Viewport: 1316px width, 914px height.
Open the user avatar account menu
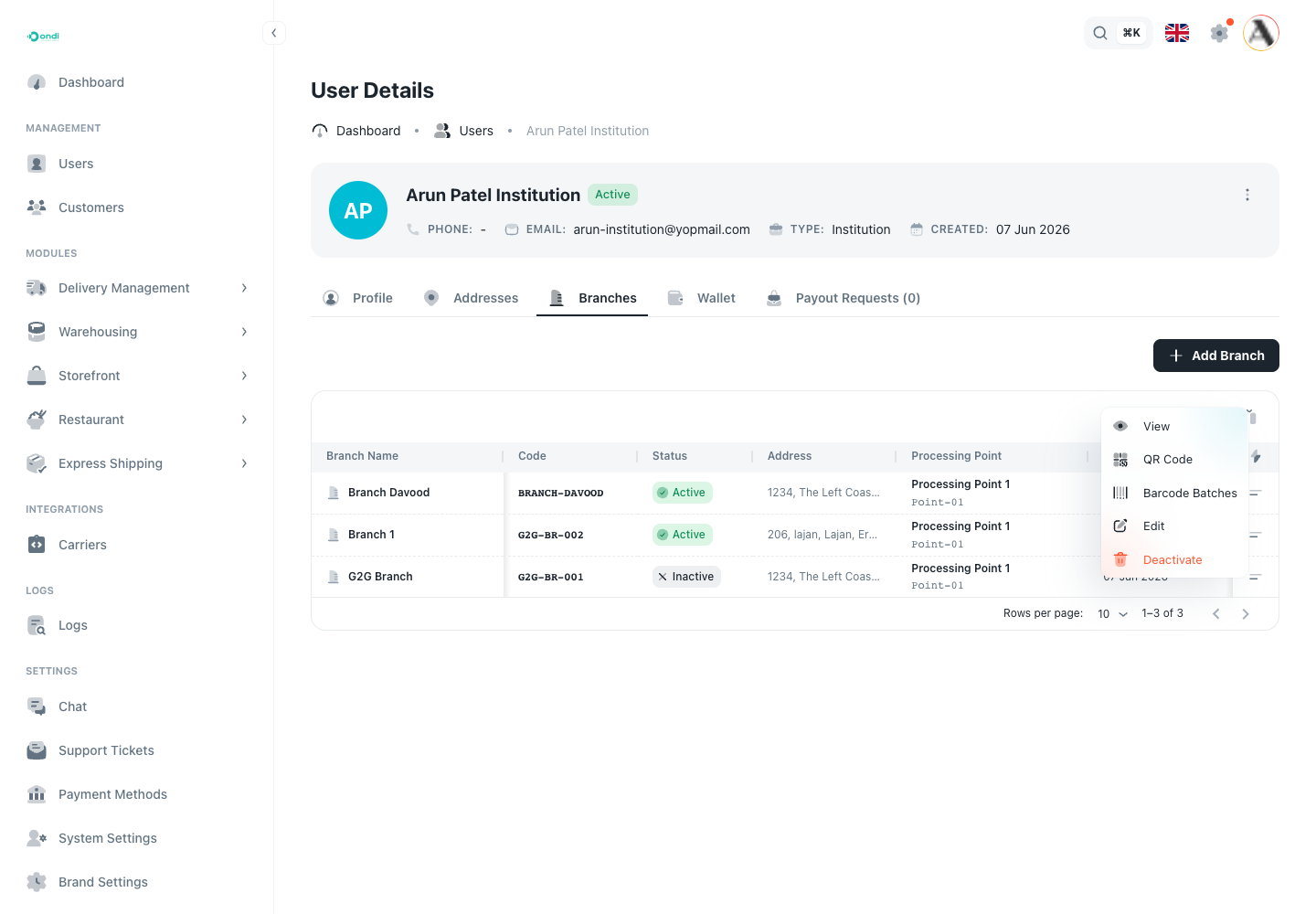pos(1261,33)
